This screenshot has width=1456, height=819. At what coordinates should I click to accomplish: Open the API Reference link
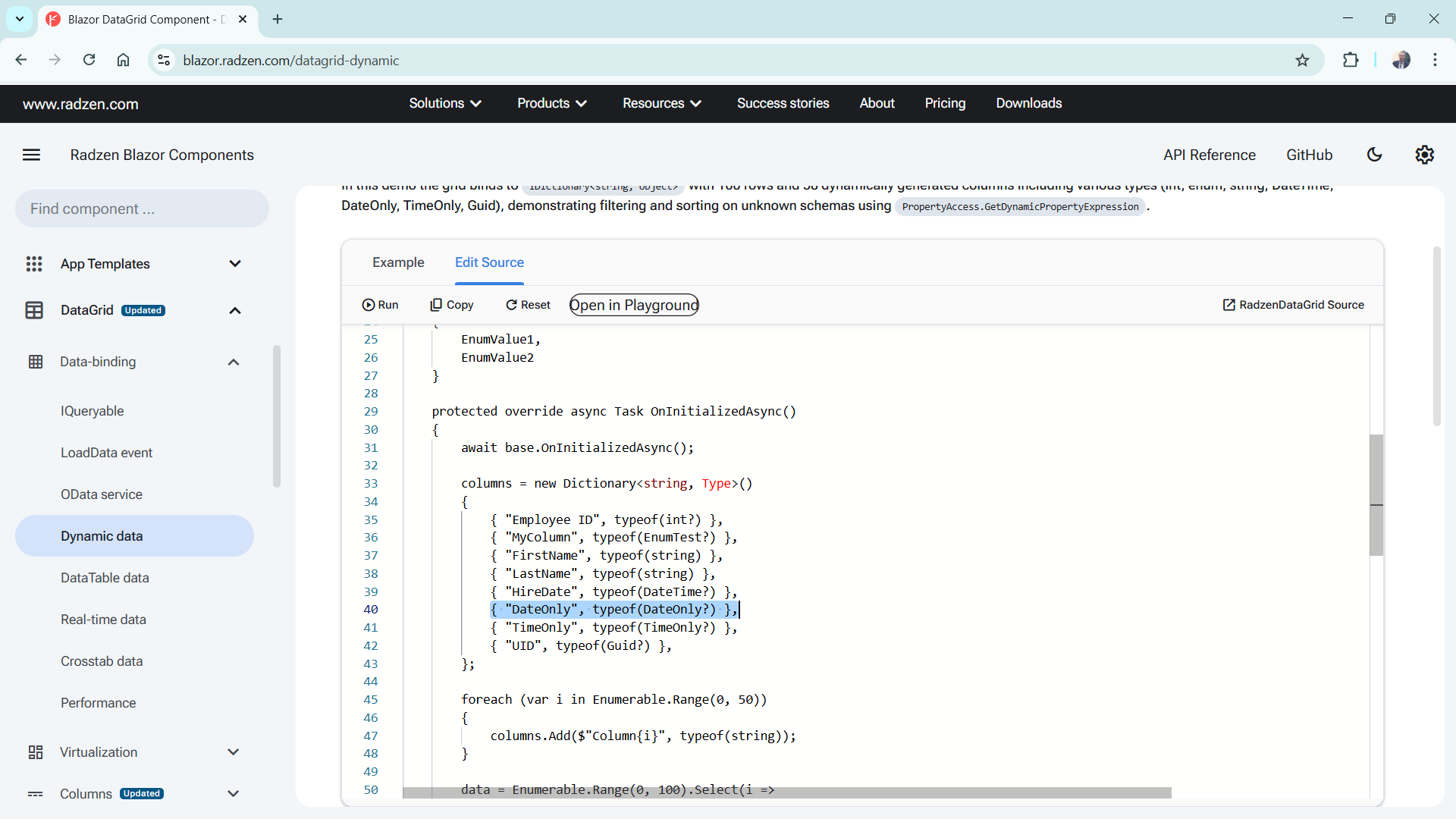(x=1209, y=155)
